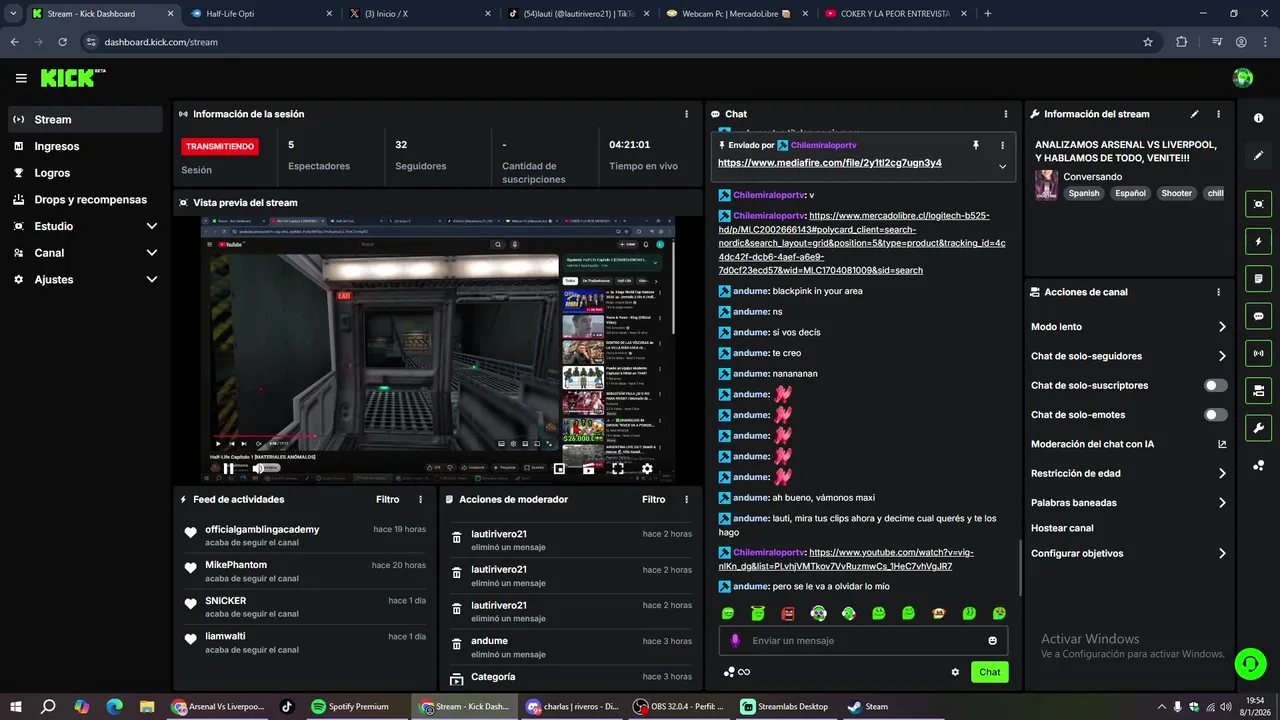Toggle Chat de solo-suscriptores switch
This screenshot has width=1280, height=720.
click(x=1216, y=385)
